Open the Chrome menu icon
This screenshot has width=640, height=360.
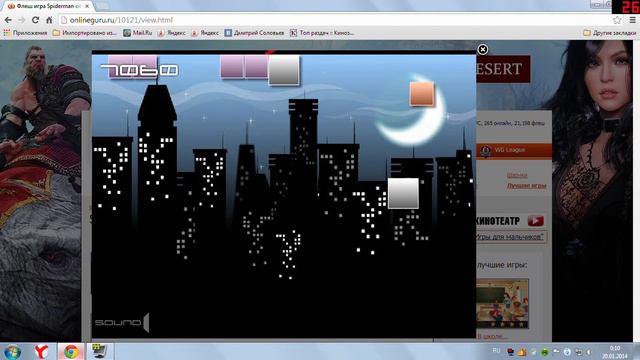[x=632, y=20]
